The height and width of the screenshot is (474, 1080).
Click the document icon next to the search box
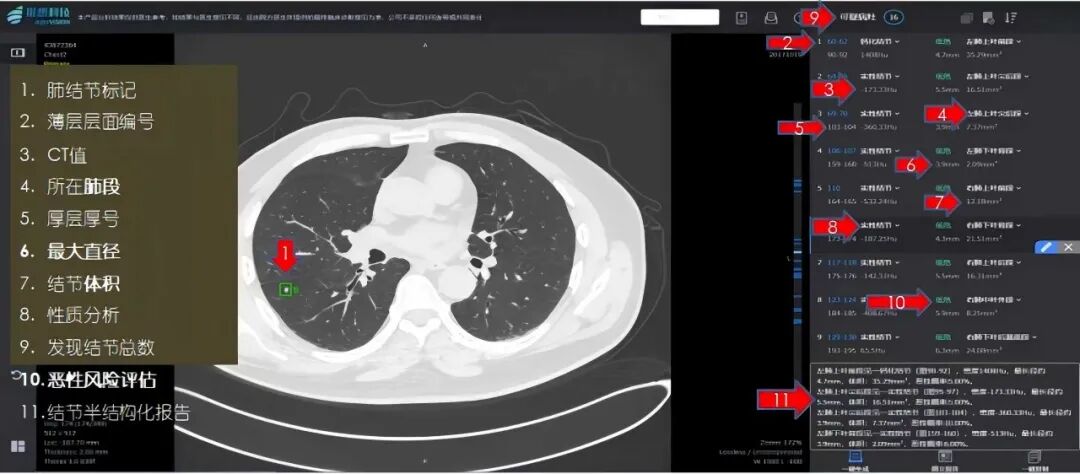pos(741,17)
